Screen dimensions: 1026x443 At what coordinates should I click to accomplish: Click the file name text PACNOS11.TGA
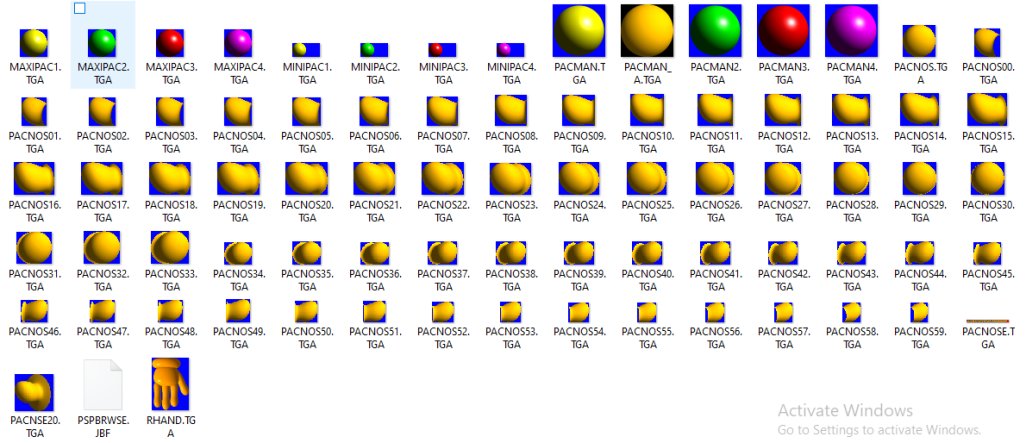click(x=716, y=143)
